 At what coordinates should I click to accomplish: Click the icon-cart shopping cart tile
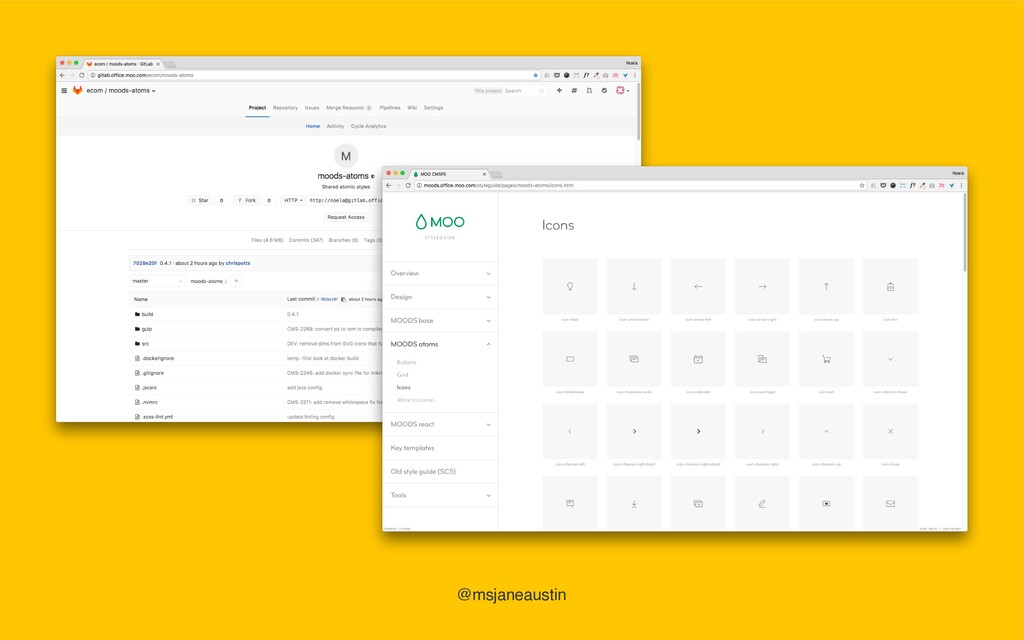tap(826, 359)
